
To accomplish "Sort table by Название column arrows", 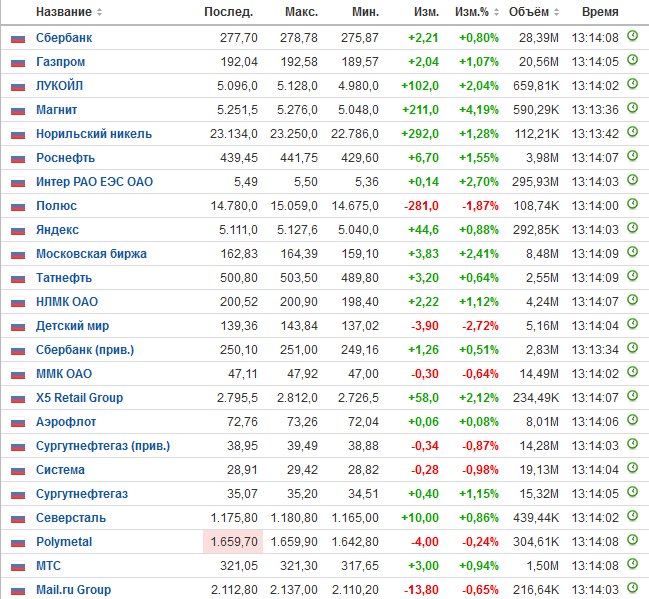I will coord(99,12).
